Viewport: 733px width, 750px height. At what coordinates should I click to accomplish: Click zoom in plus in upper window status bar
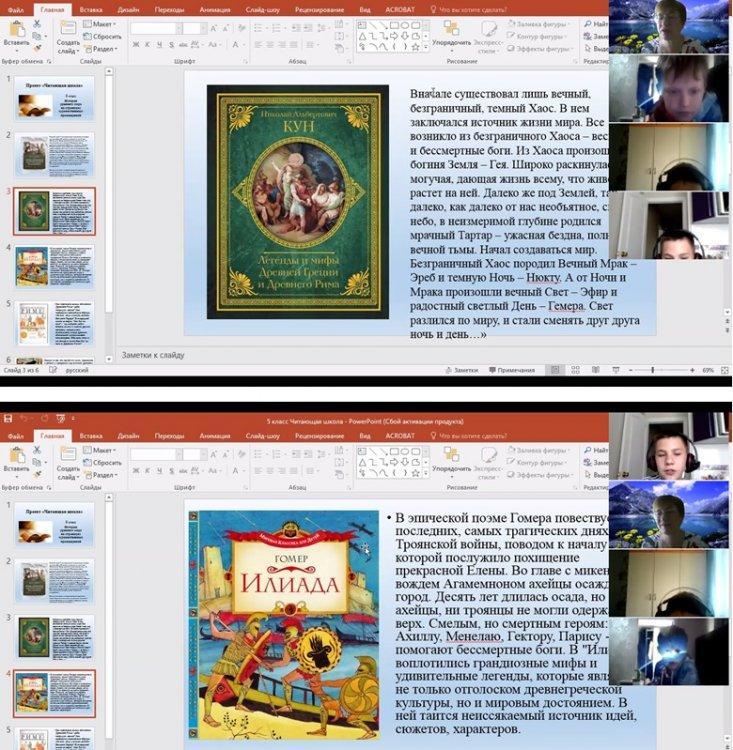pos(692,370)
